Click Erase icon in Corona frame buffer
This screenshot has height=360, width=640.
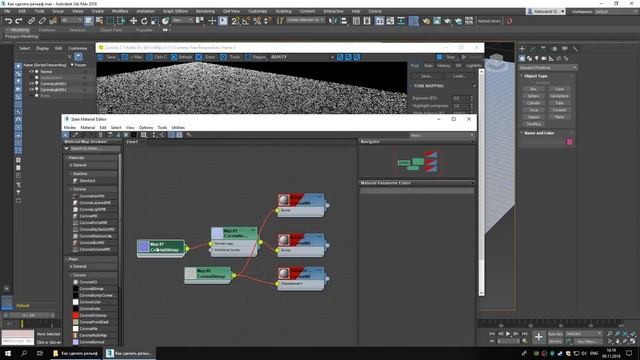pyautogui.click(x=199, y=57)
